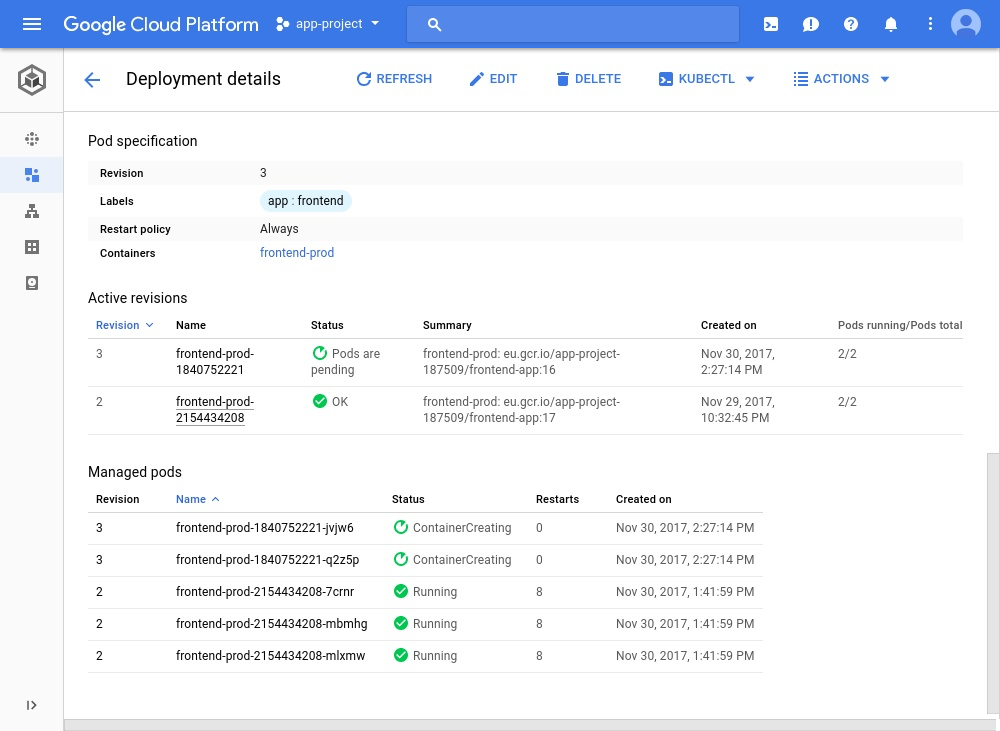Click the REFRESH button

point(394,79)
